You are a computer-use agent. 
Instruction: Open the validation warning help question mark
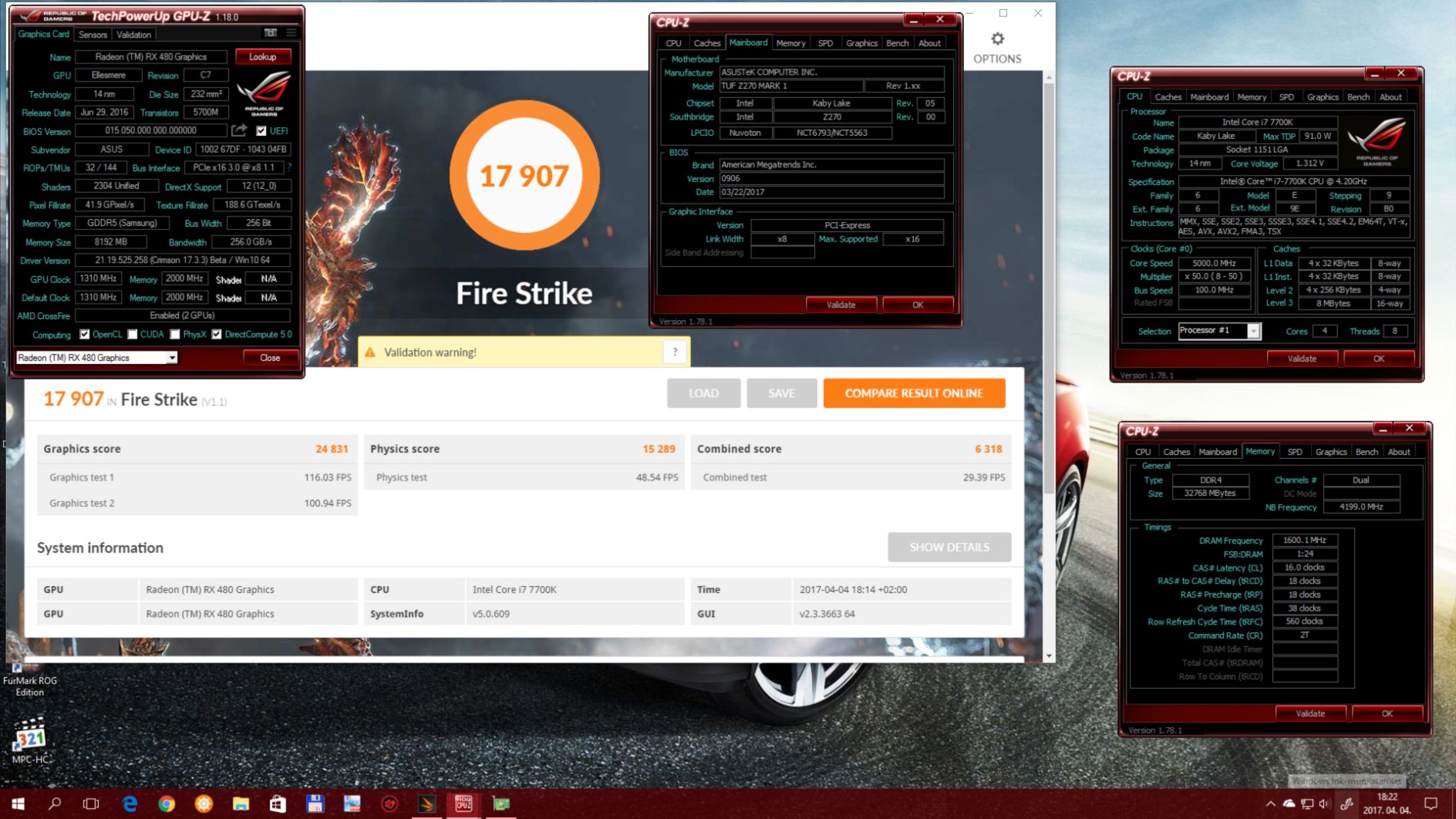[x=675, y=352]
